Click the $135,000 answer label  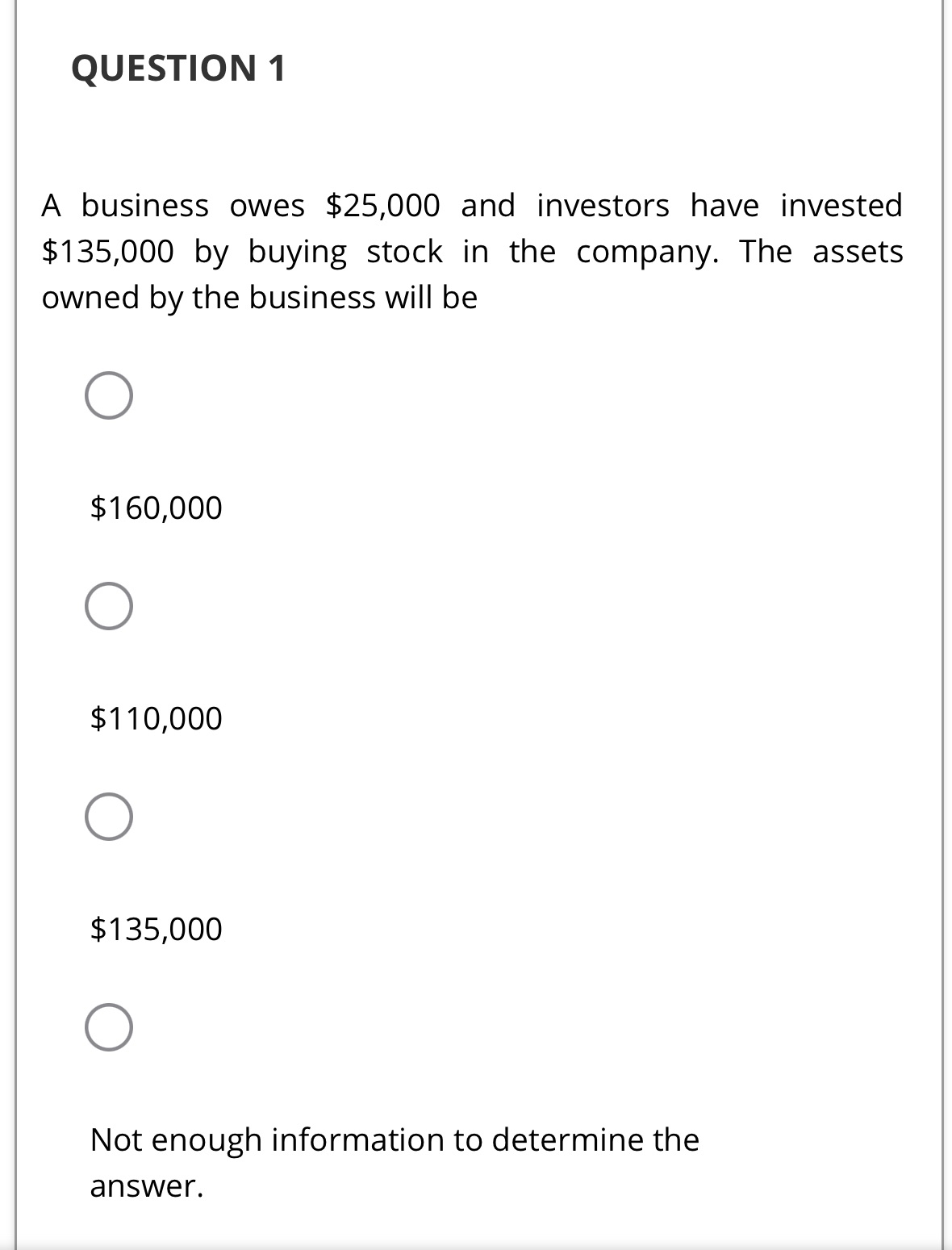(157, 930)
